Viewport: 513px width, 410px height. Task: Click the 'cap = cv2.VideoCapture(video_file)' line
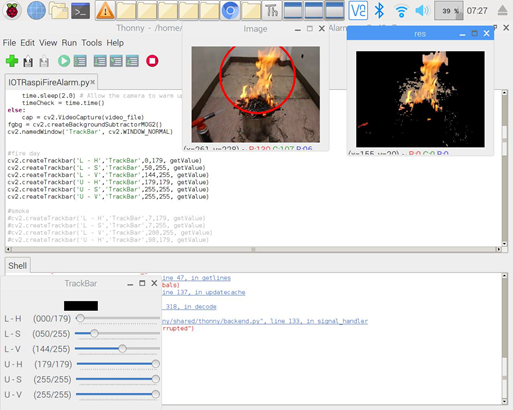coord(83,117)
